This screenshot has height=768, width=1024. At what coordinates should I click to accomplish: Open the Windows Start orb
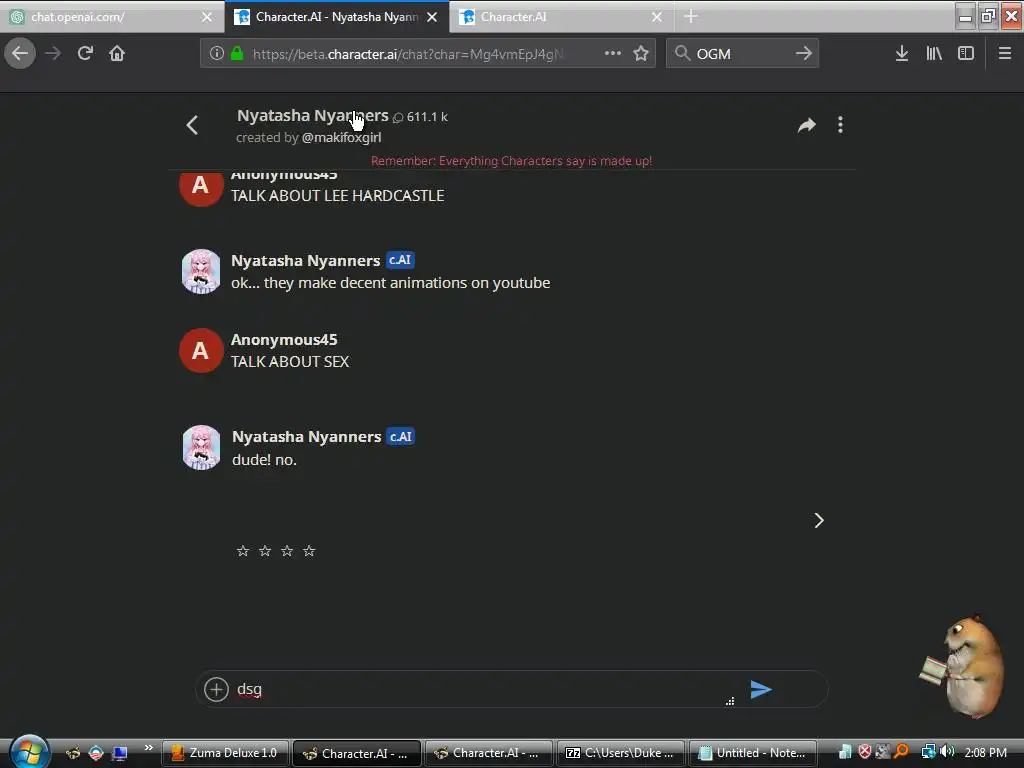29,752
